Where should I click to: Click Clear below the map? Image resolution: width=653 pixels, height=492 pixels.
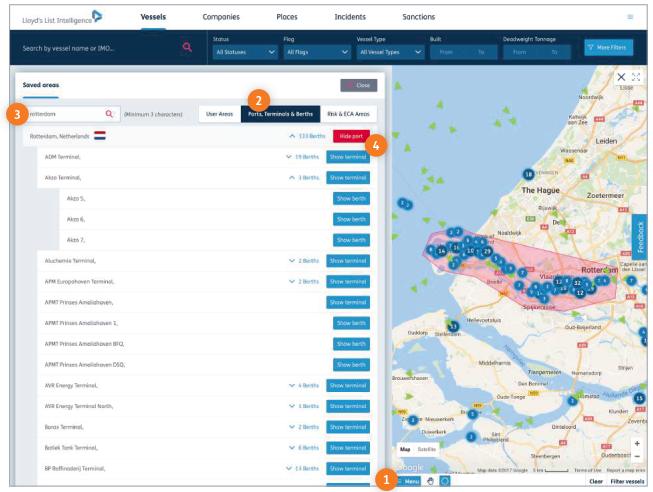[x=596, y=482]
